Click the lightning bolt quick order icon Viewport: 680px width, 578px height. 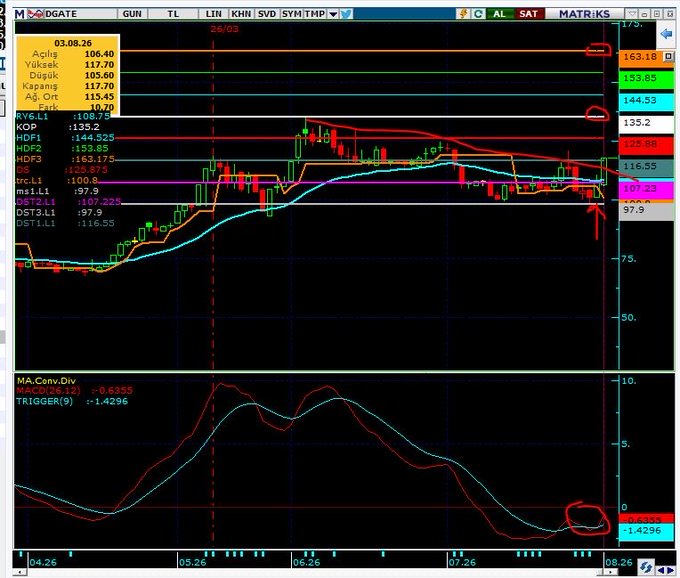(463, 13)
